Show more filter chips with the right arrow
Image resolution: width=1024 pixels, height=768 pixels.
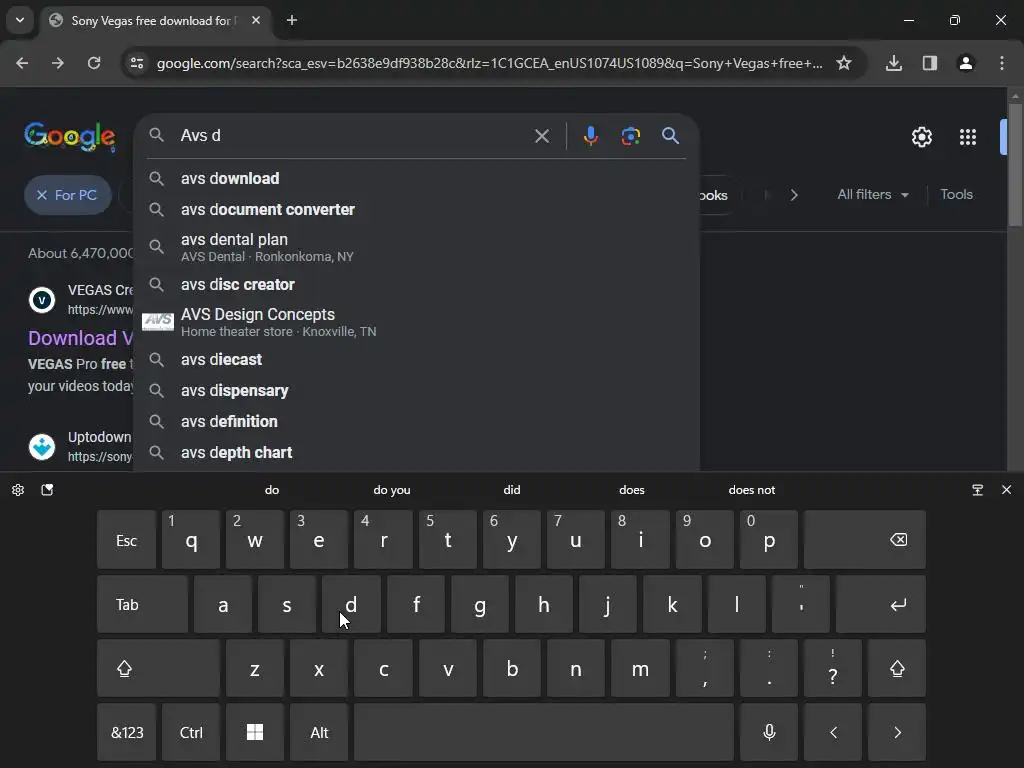(793, 195)
